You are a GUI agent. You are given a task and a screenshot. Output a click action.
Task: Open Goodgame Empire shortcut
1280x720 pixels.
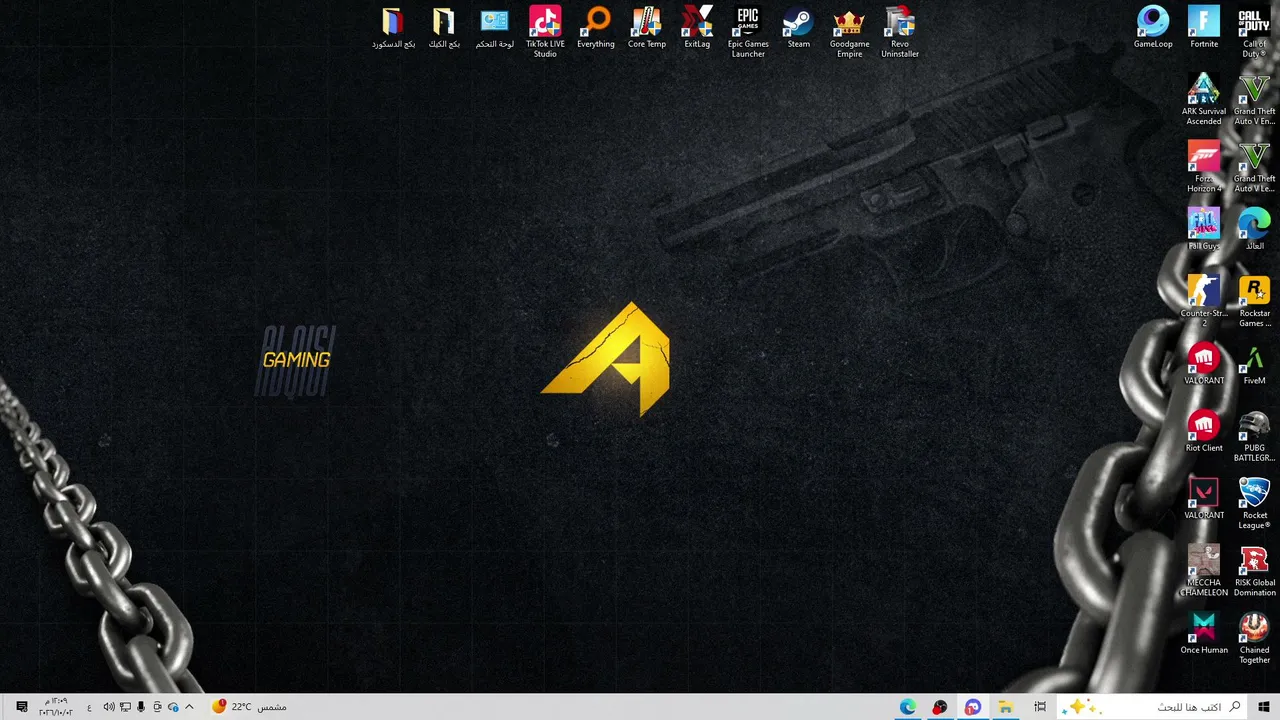849,32
